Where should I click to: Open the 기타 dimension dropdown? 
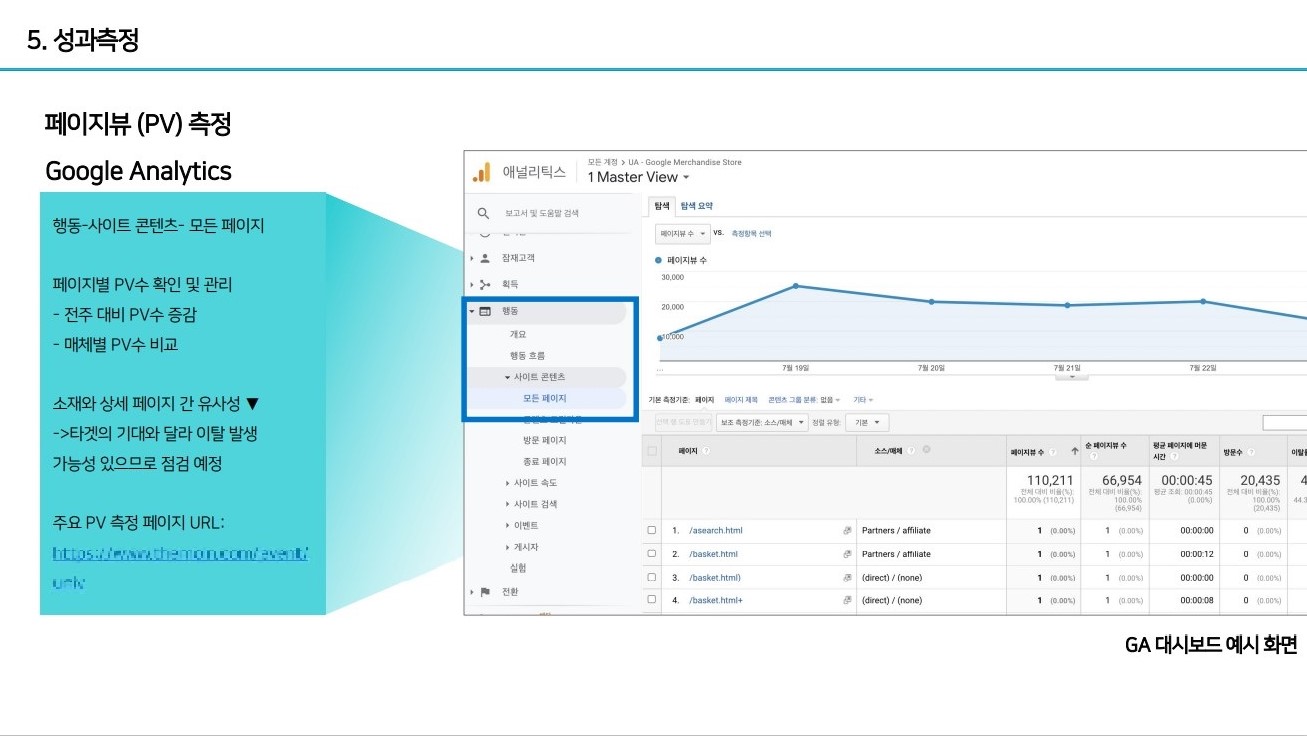click(x=862, y=400)
